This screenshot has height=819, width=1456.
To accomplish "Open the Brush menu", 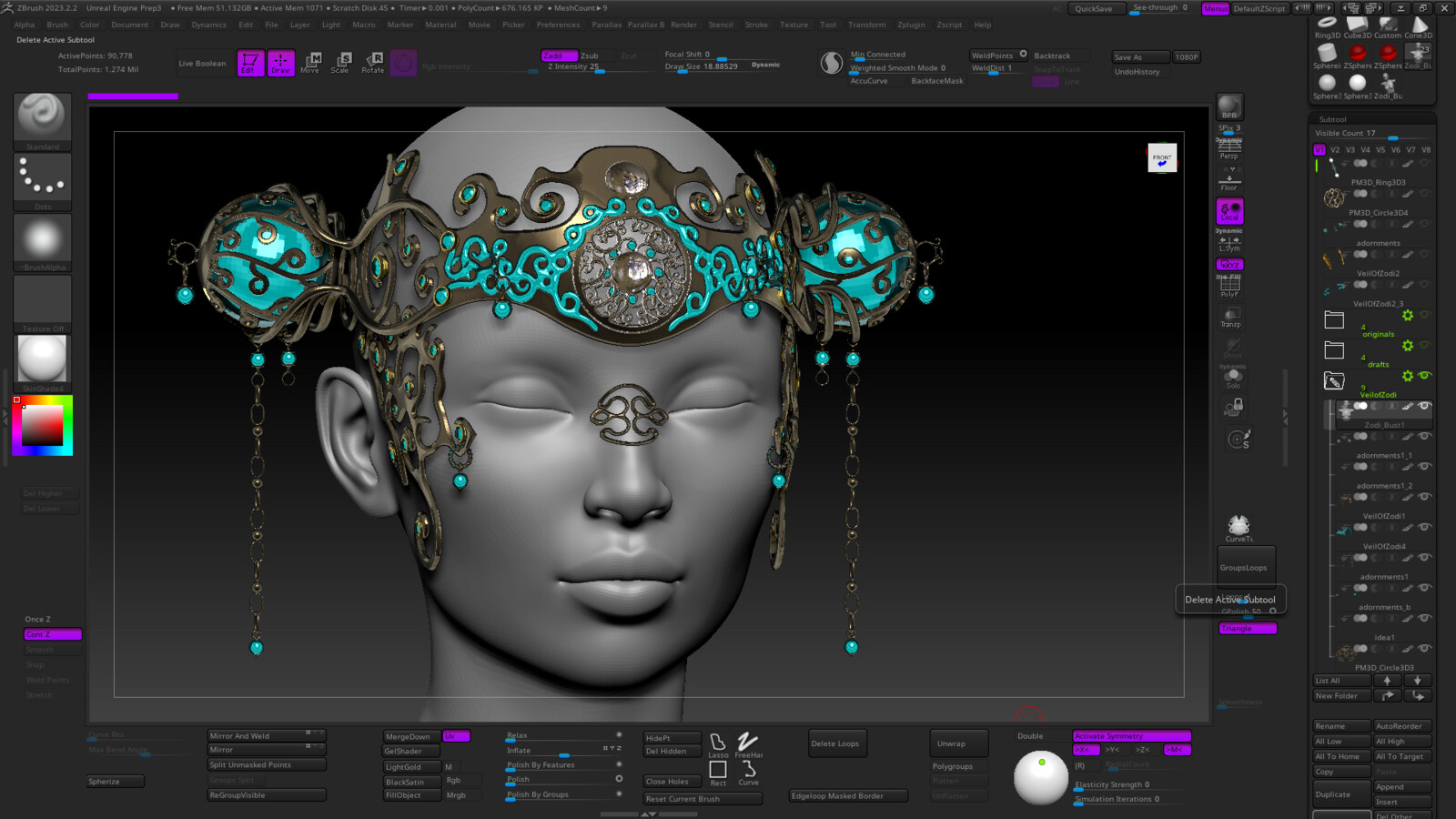I will 57,25.
